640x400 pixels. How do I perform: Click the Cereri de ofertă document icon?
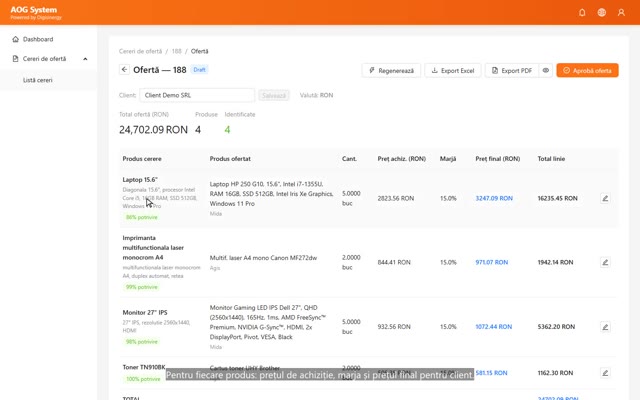pos(16,59)
